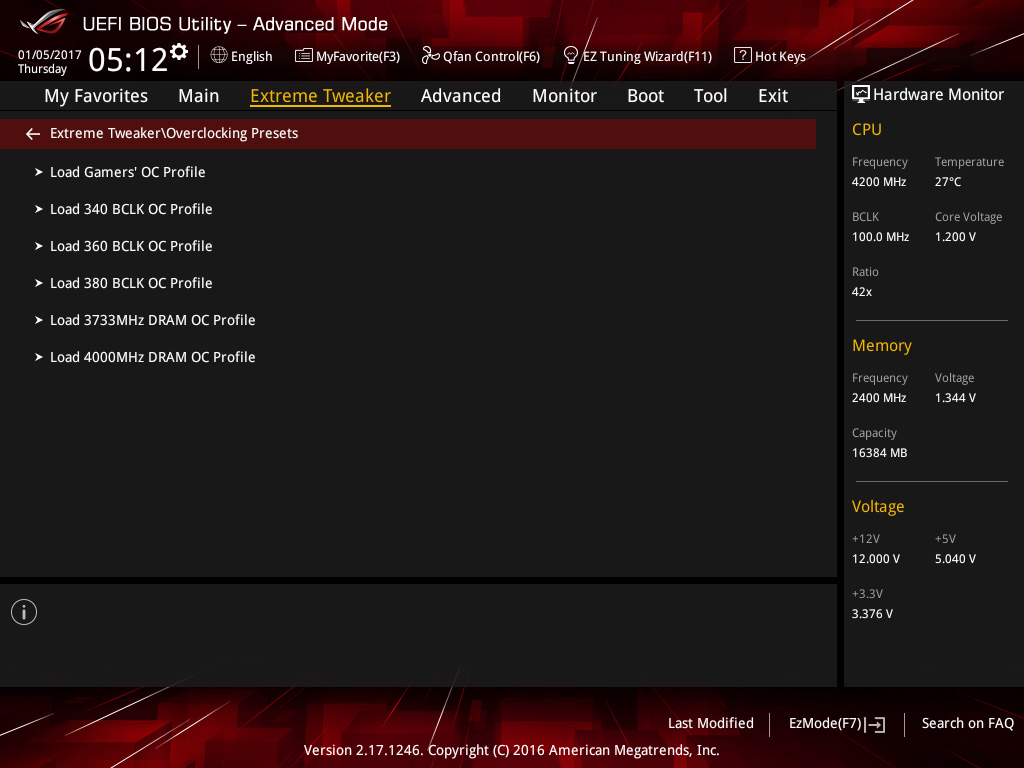Open MyFavorite(F3) menu

(358, 57)
